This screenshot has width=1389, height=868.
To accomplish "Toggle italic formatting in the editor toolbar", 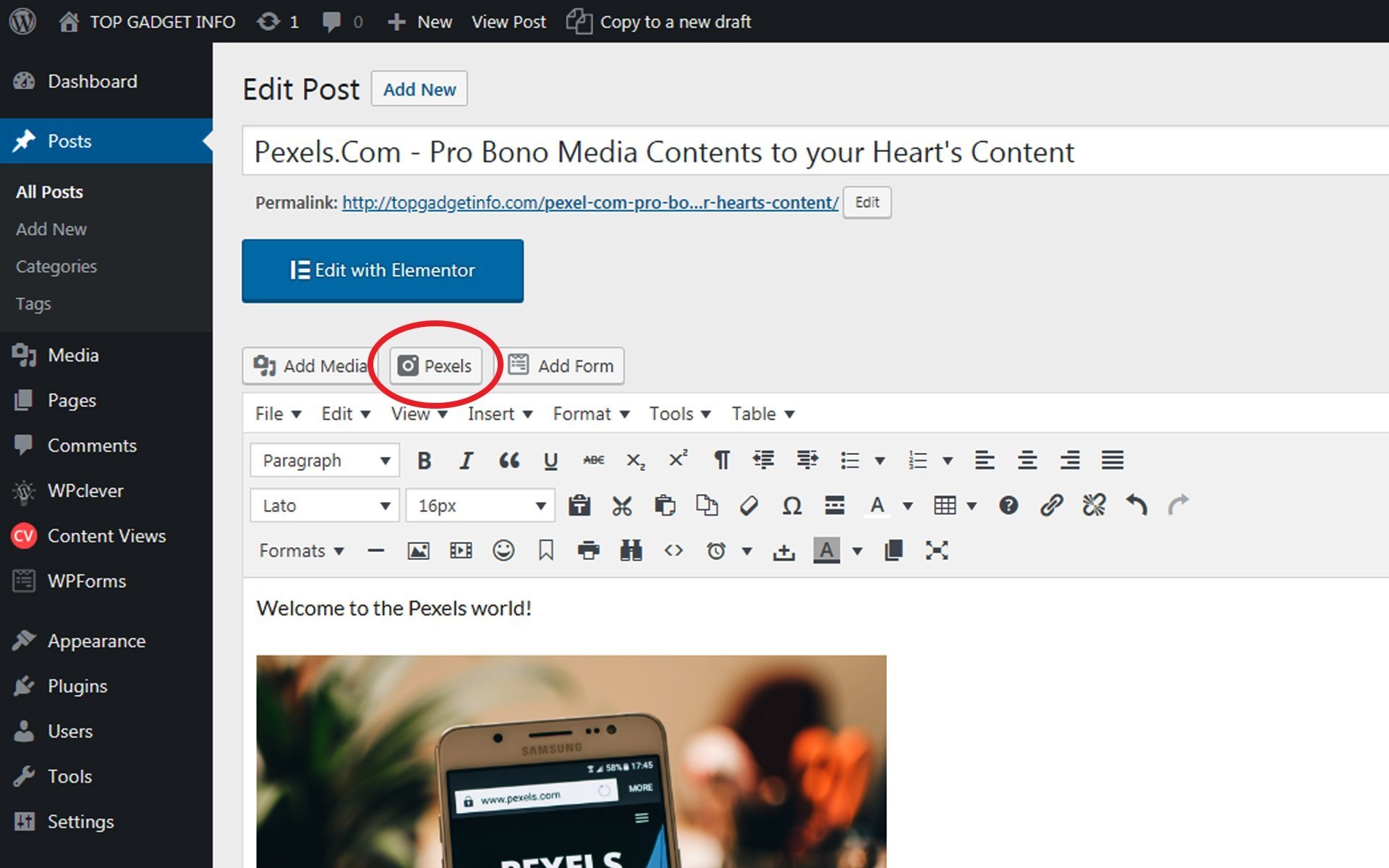I will click(x=467, y=460).
